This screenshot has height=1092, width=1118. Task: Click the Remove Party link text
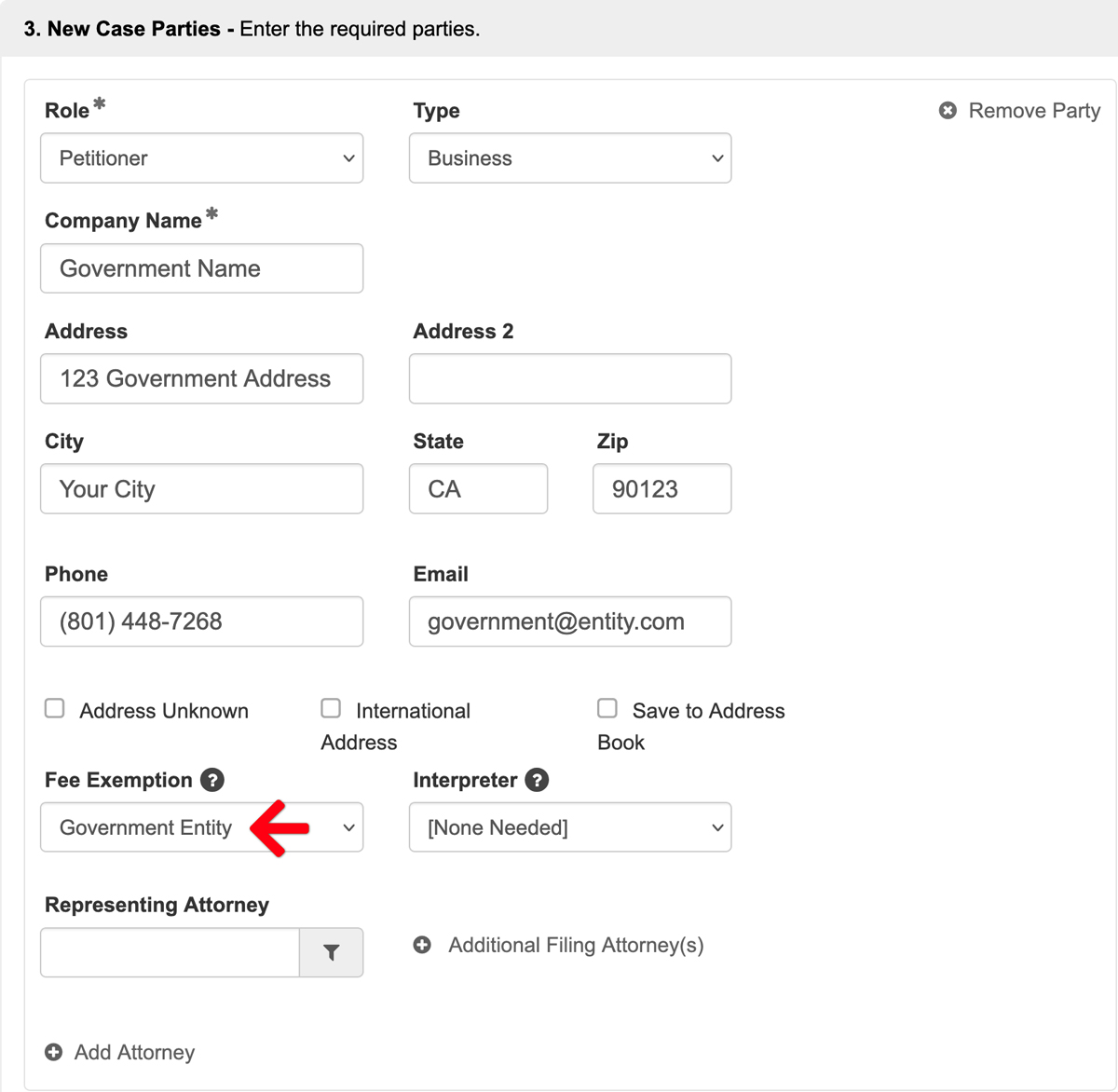[x=1034, y=111]
